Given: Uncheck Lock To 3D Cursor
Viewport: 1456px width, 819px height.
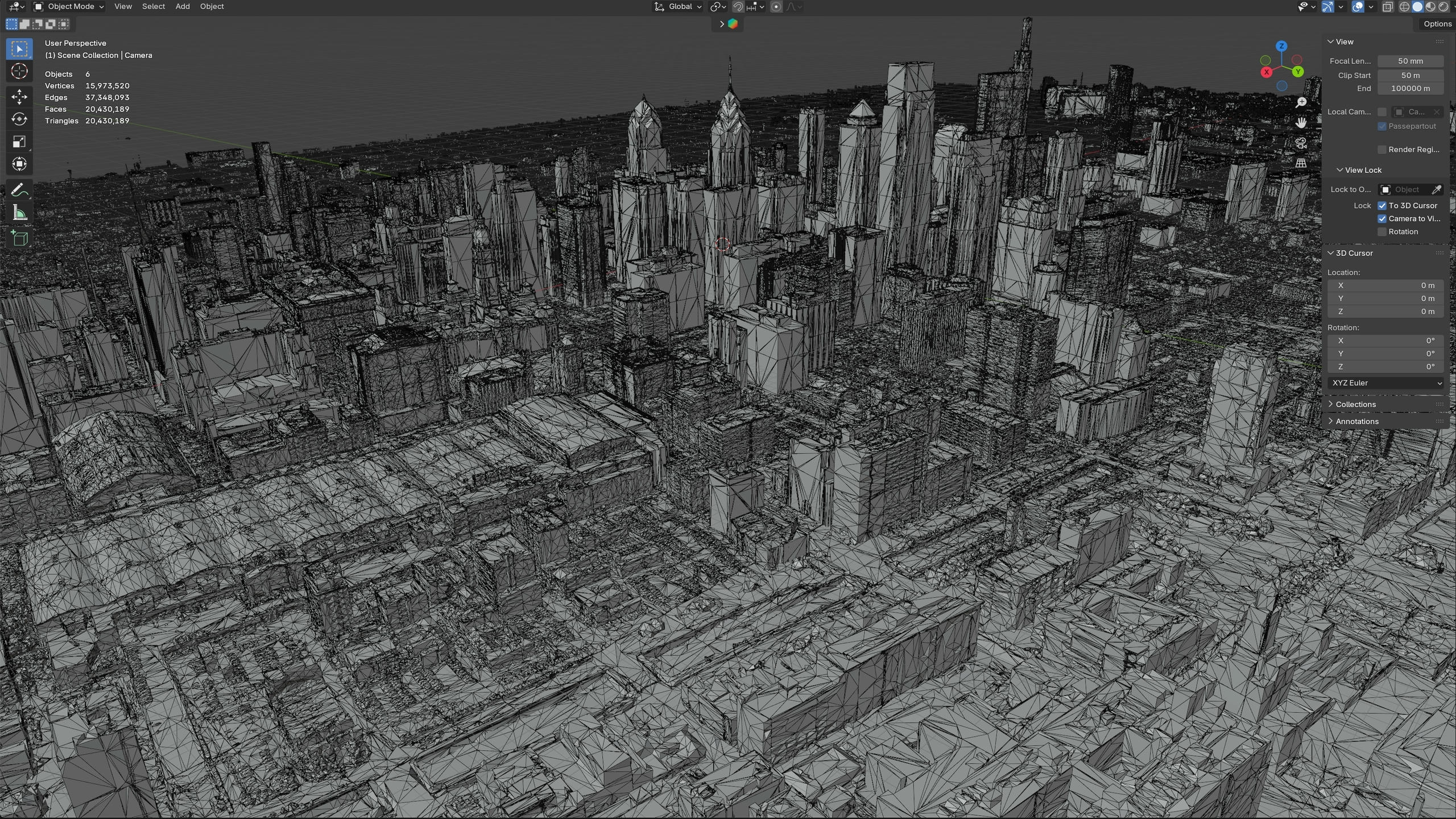Looking at the screenshot, I should click(1382, 205).
